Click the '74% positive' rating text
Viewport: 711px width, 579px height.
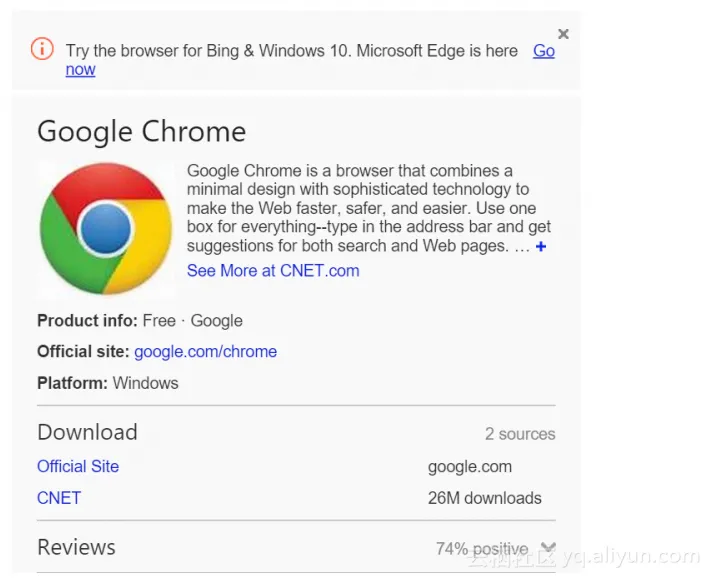pyautogui.click(x=481, y=549)
